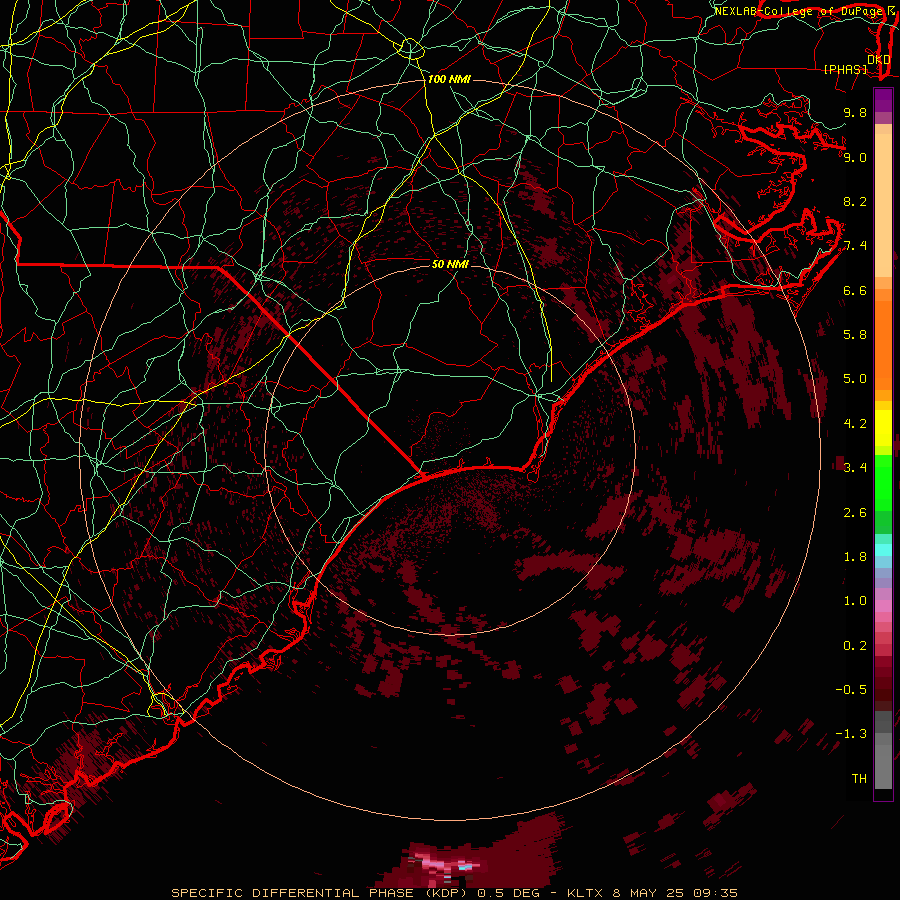The height and width of the screenshot is (900, 900).
Task: Click the "7.4" colorbar value
Action: click(855, 246)
